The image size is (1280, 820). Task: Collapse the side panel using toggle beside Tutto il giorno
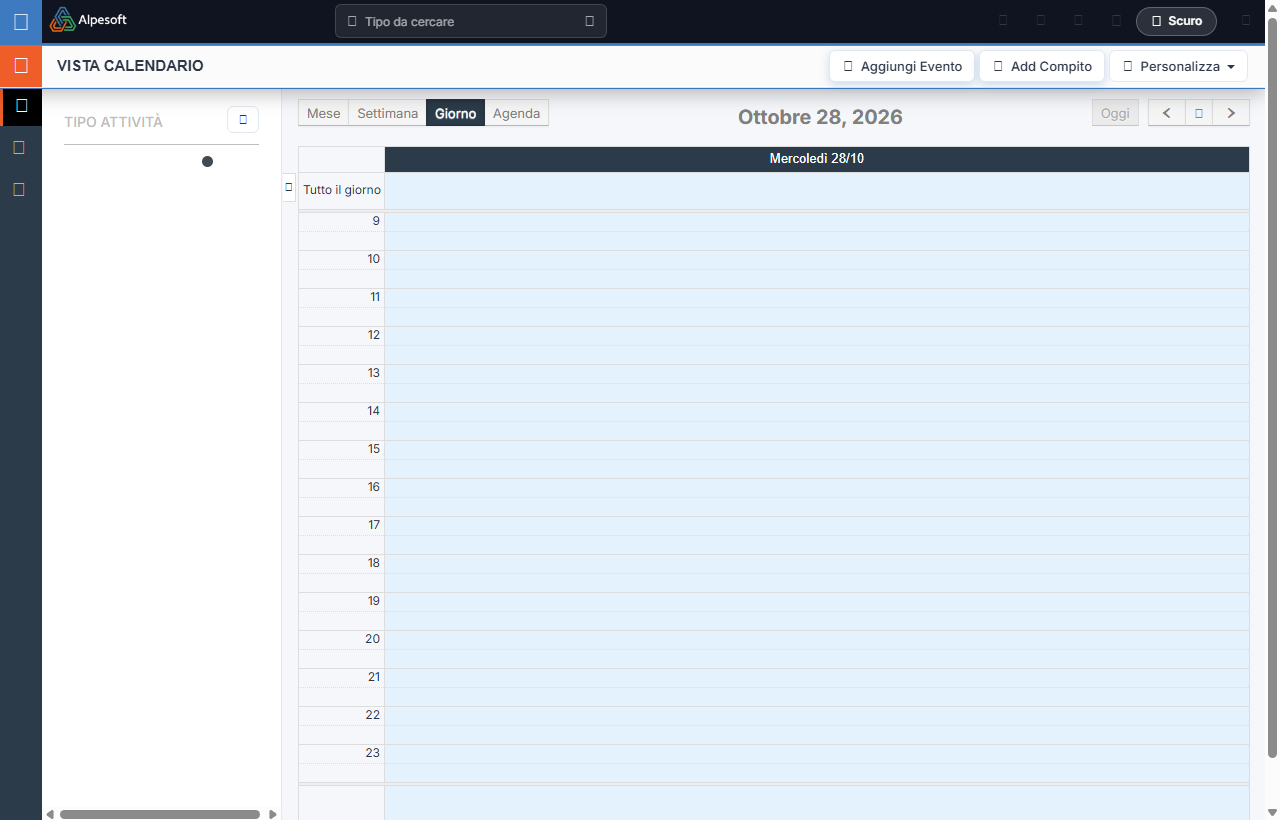289,187
